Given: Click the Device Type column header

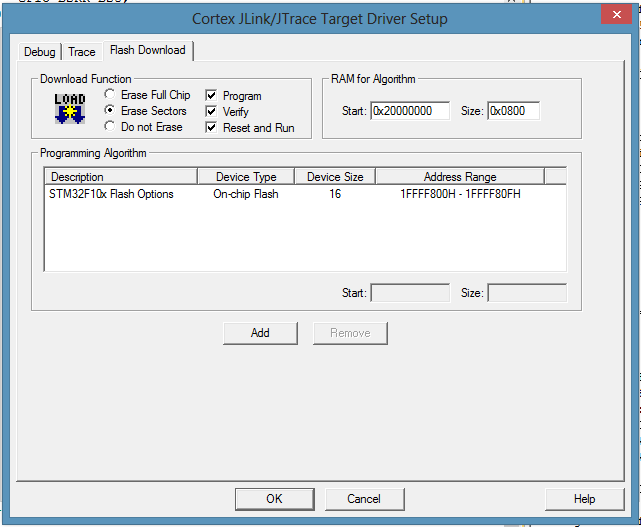Looking at the screenshot, I should pos(246,177).
